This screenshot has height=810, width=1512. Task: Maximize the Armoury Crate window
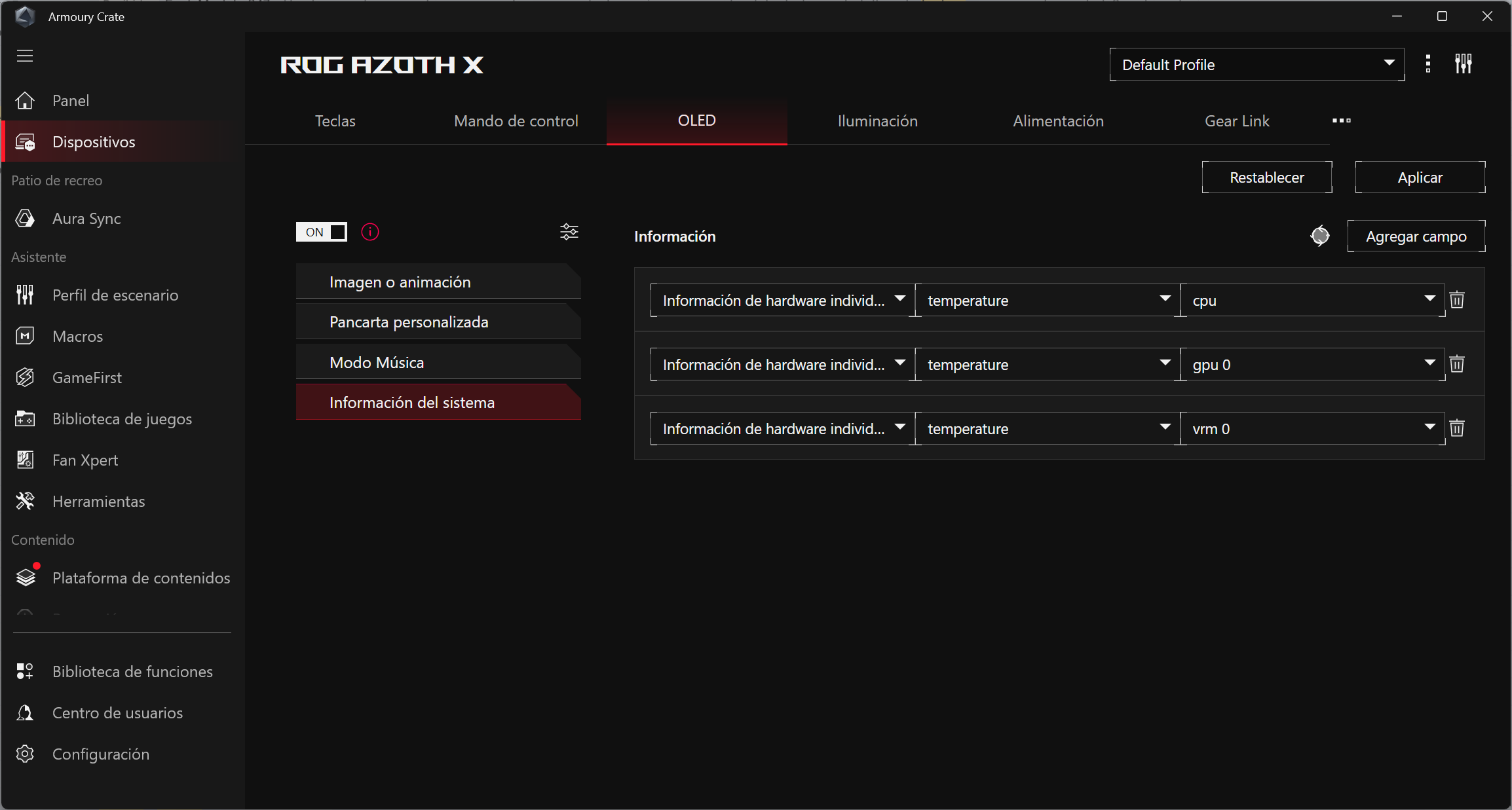1442,16
